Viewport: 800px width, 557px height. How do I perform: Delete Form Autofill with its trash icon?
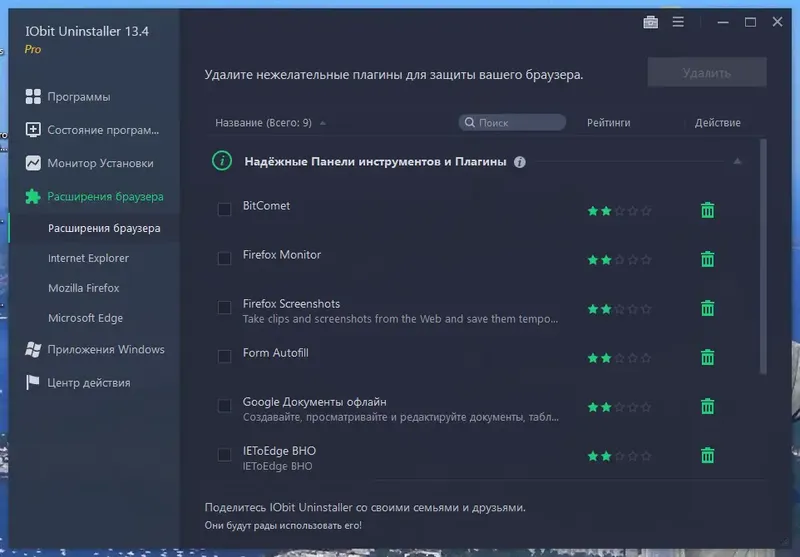(708, 357)
